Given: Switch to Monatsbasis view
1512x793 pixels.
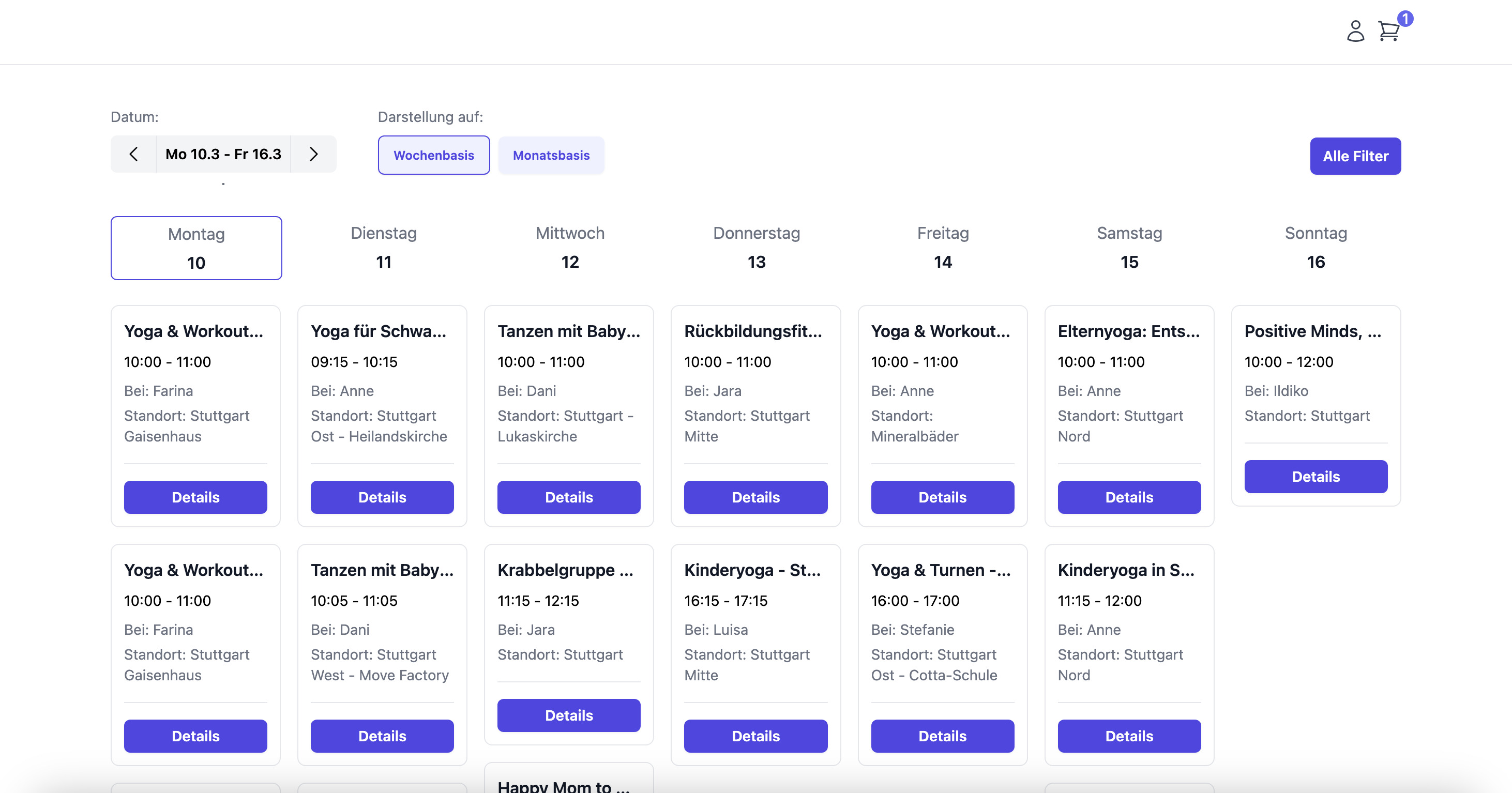Looking at the screenshot, I should (551, 155).
